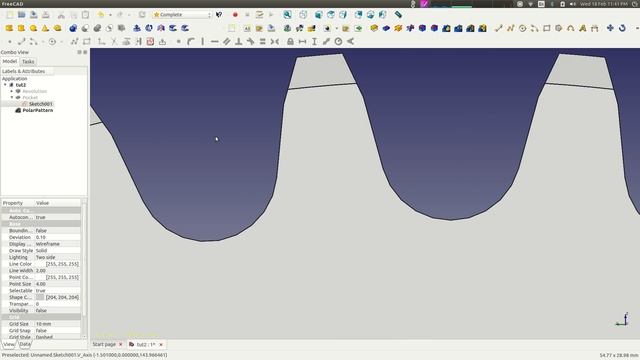Click the lock constraint padlock icon
The image size is (640, 360).
coord(290,42)
